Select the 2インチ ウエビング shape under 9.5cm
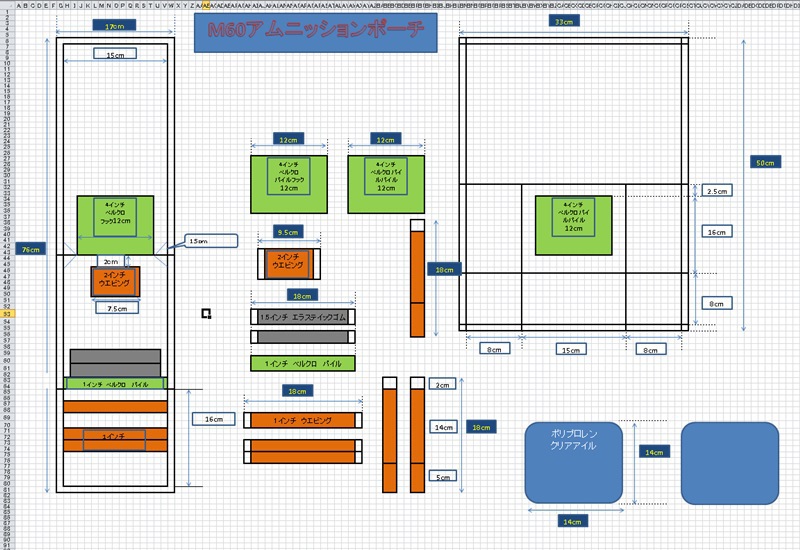800x550 pixels. point(289,264)
